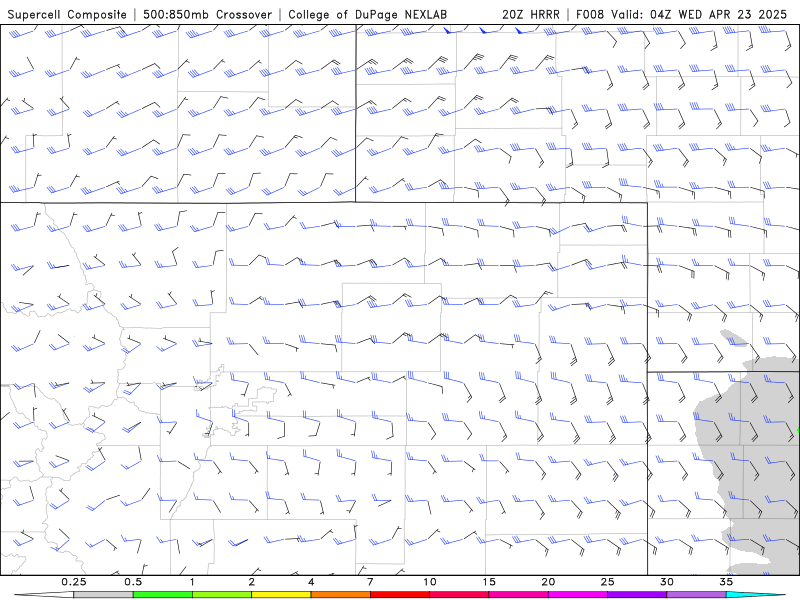Click the "30" legend value
800x600 pixels.
click(x=666, y=582)
